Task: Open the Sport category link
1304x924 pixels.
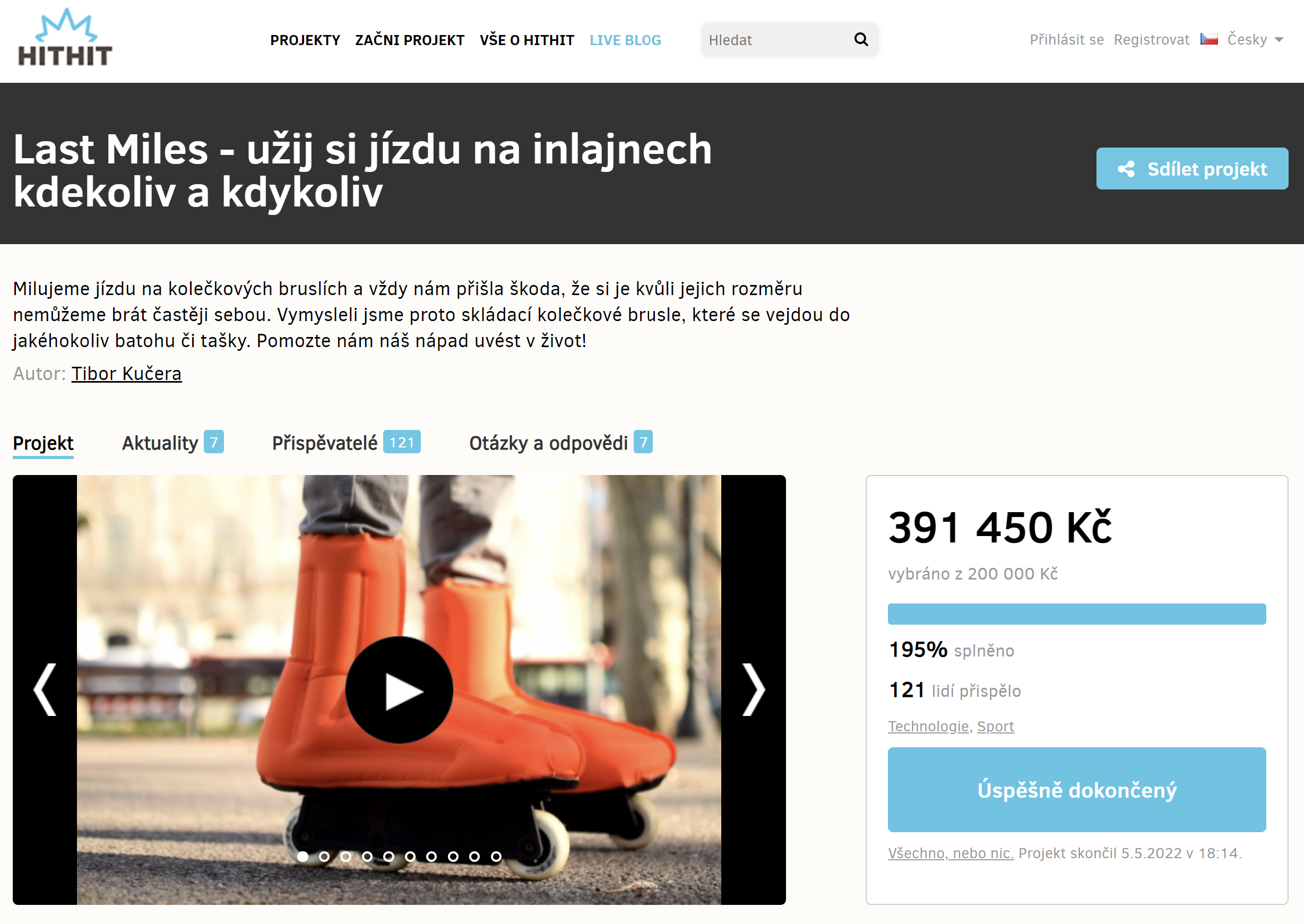Action: click(995, 726)
